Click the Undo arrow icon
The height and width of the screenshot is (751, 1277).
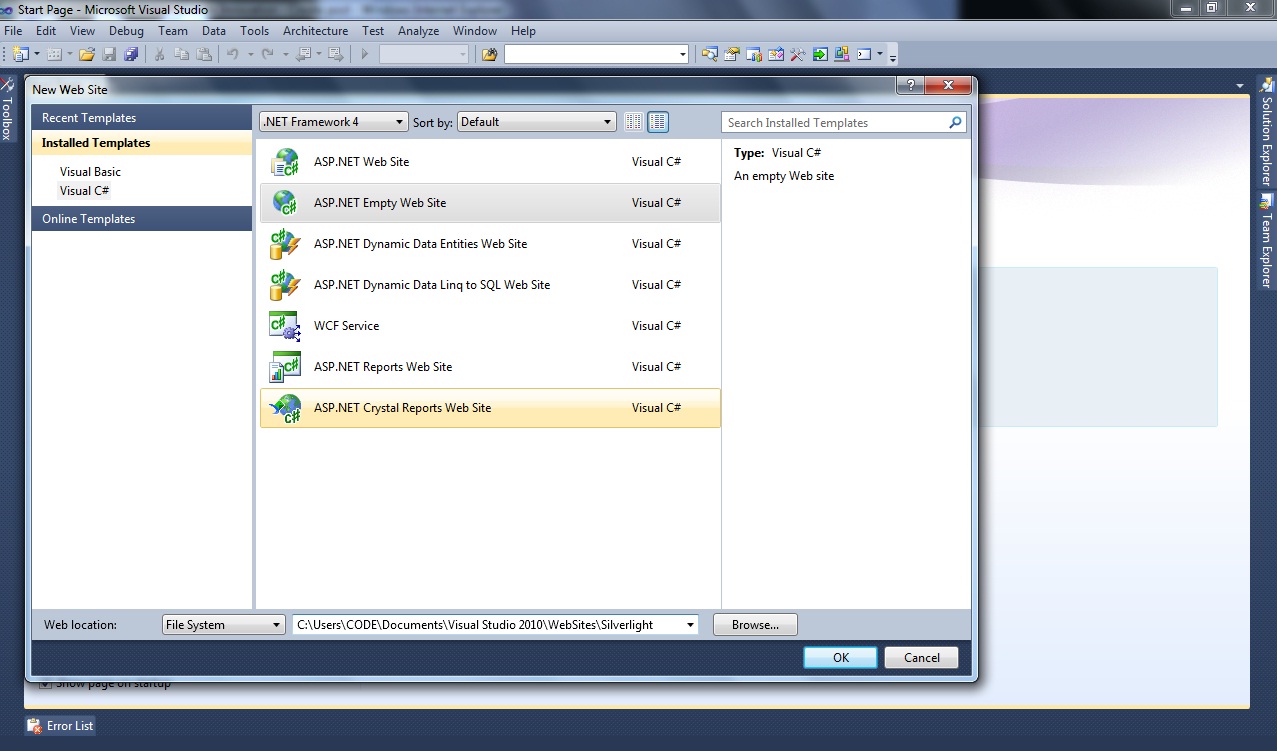[x=232, y=54]
